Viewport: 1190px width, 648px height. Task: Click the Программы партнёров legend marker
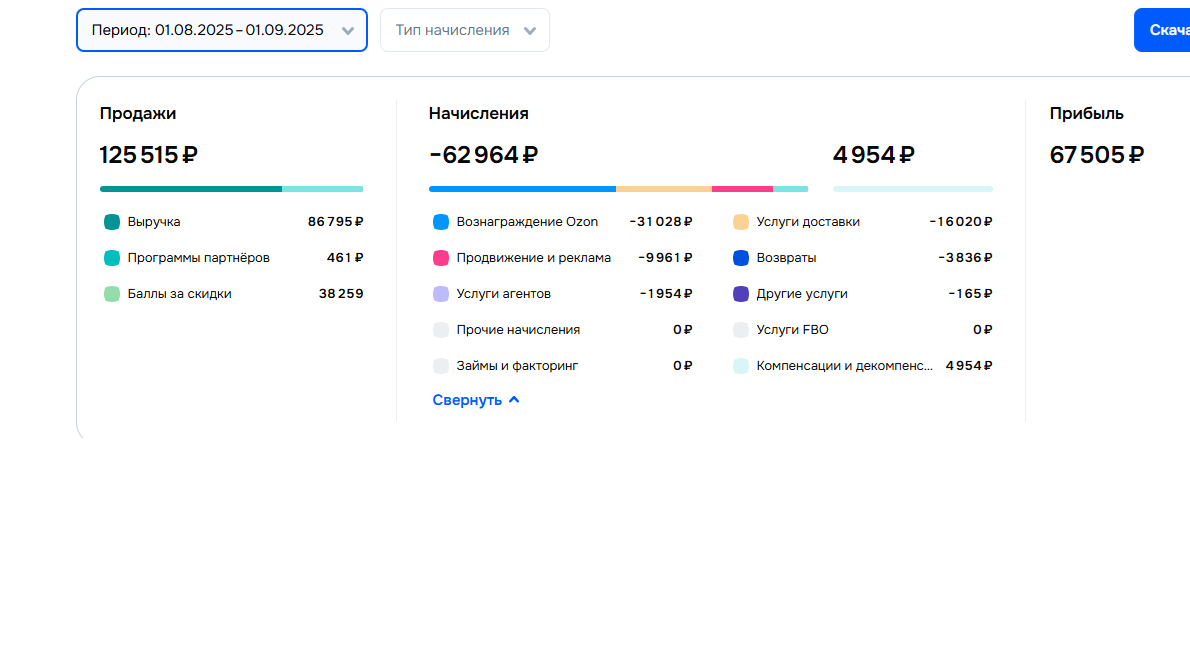click(x=112, y=258)
